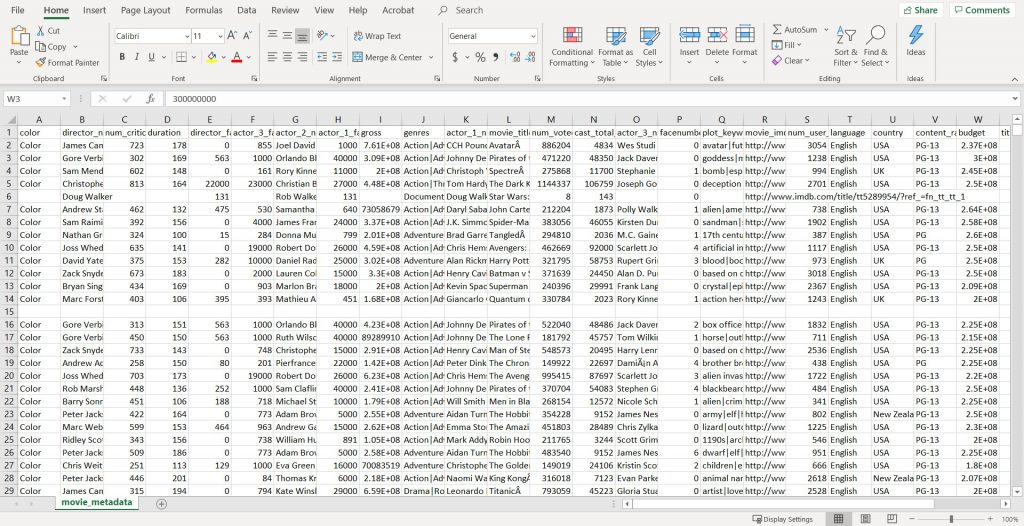Middle align cell contents

(x=287, y=36)
